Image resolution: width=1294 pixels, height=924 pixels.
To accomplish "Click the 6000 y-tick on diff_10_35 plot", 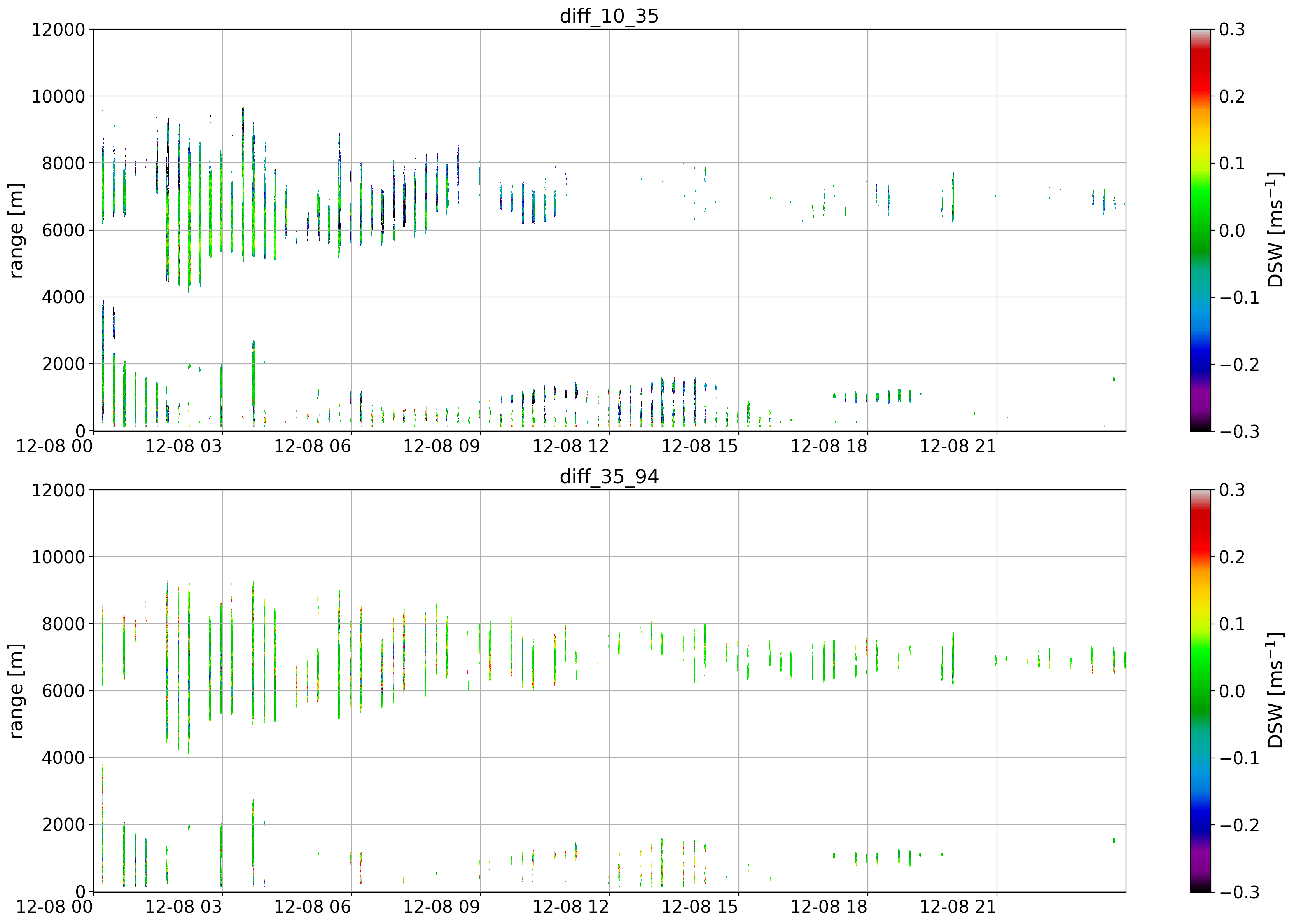I will (x=64, y=231).
